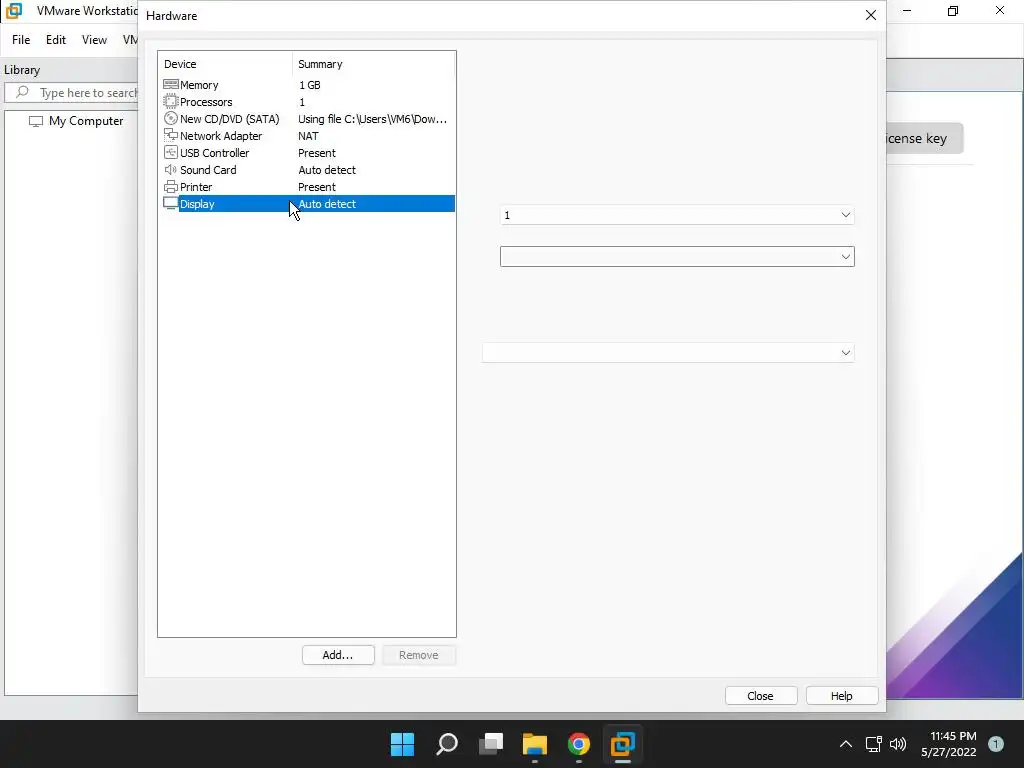Select the Memory row label
This screenshot has width=1024, height=768.
tap(199, 85)
